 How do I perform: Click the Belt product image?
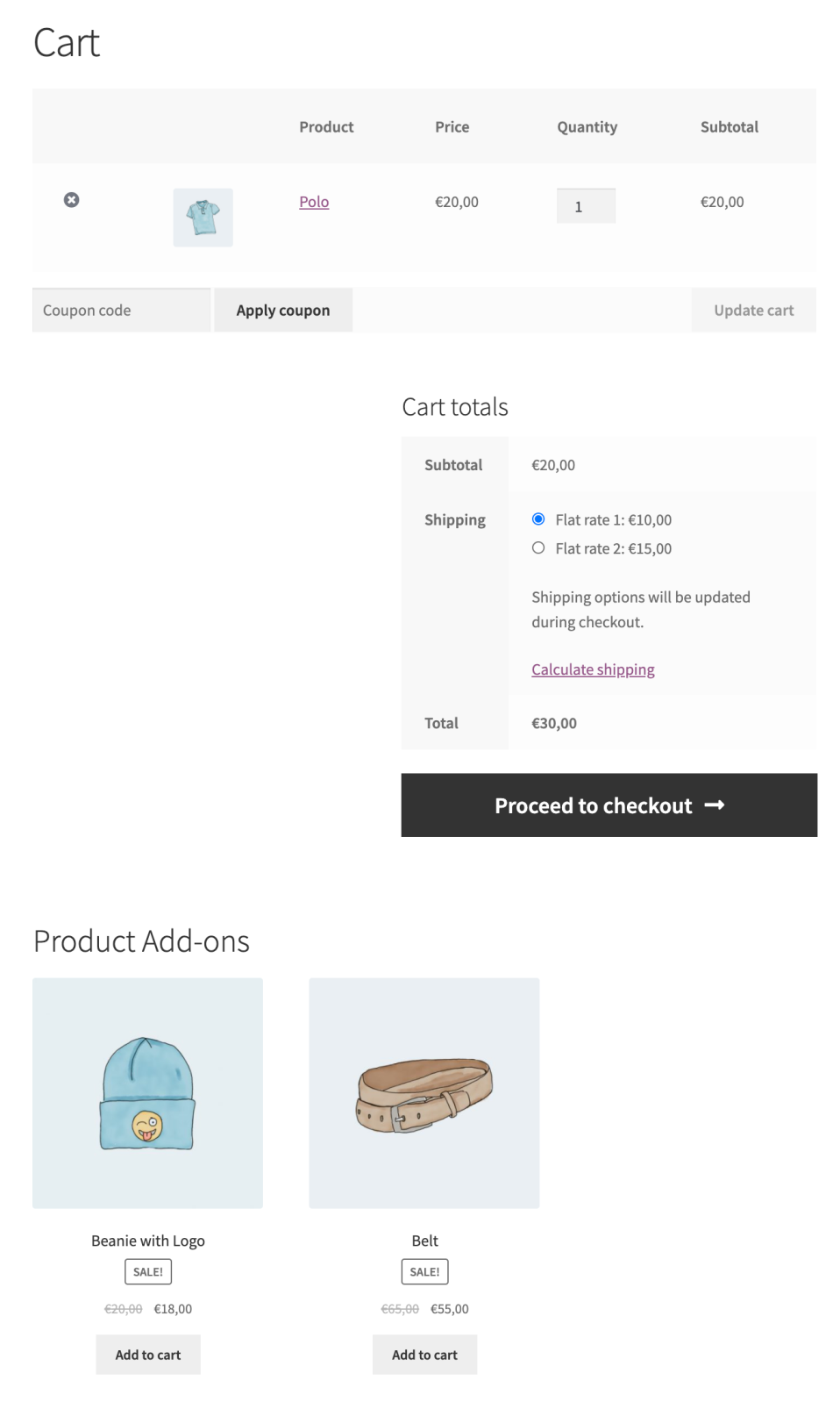click(424, 1092)
